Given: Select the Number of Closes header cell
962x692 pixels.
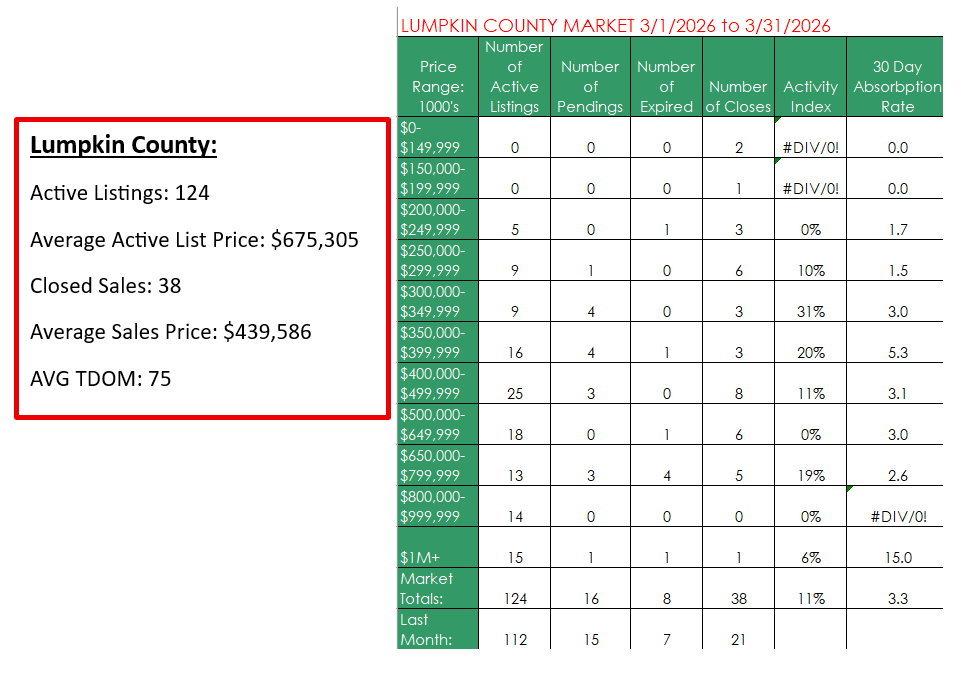Looking at the screenshot, I should pos(738,97).
